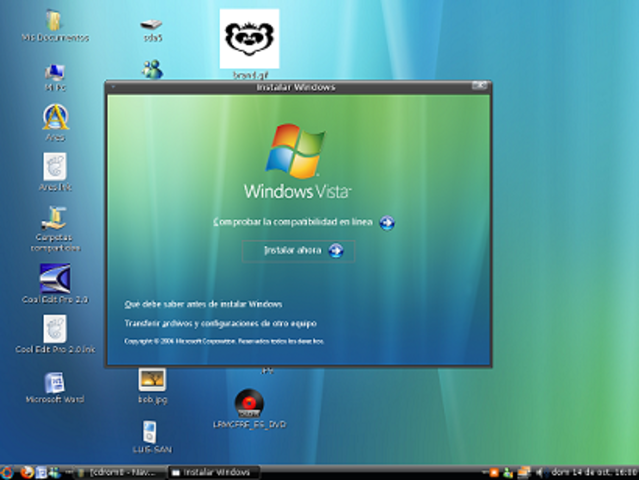639x480 pixels.
Task: Open the Microsoft Word desktop icon
Action: (55, 383)
